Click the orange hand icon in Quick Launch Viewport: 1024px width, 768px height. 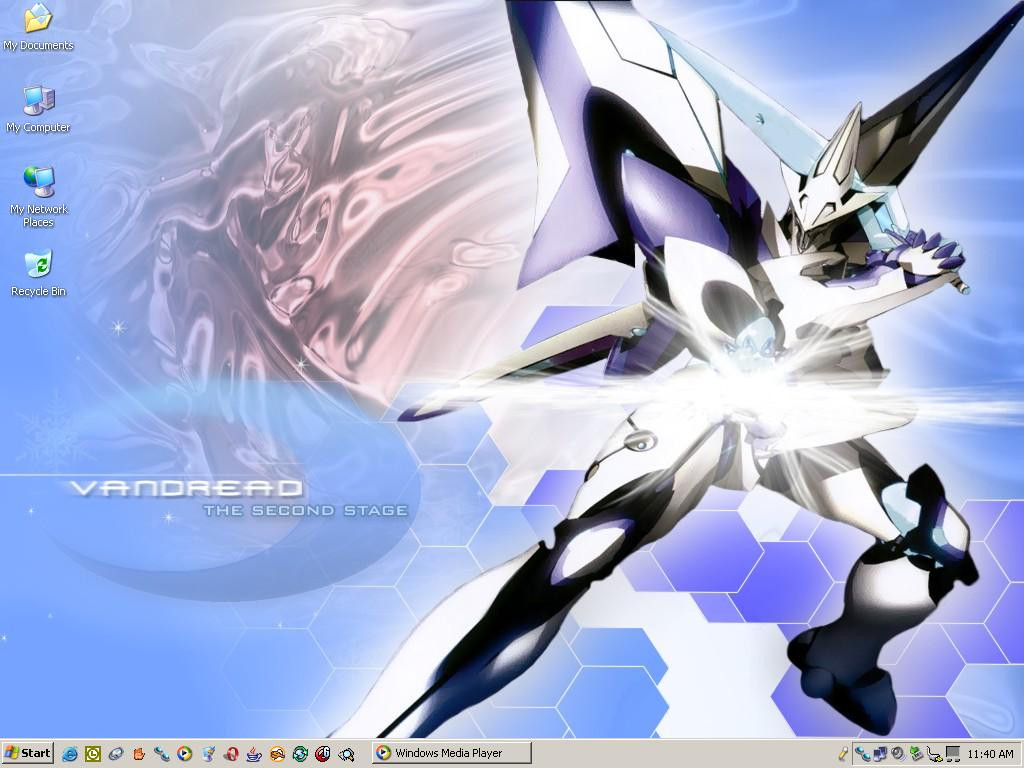coord(139,754)
